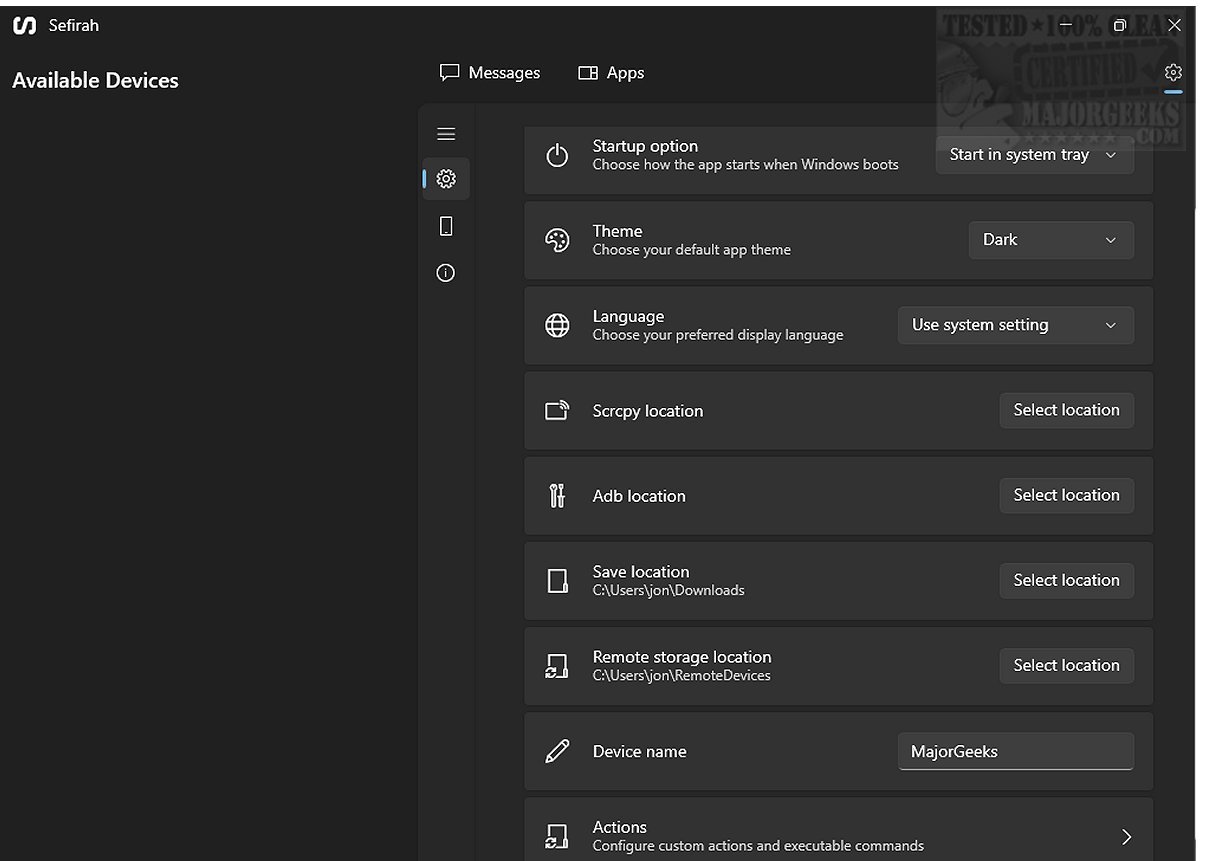Screen dimensions: 1205x861
Task: Click 'Choose your preferred display language' text
Action: pos(718,335)
